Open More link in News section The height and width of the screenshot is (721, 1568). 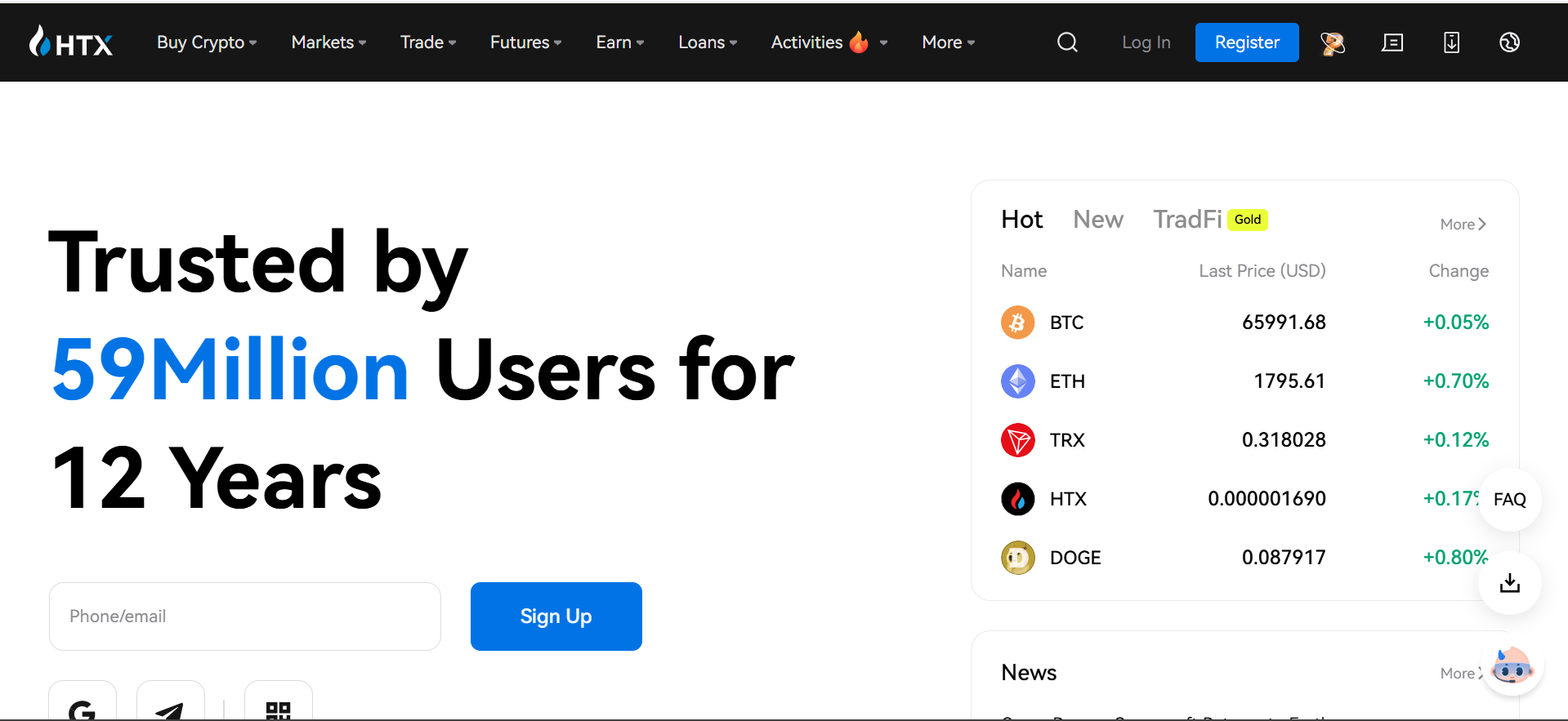1461,674
